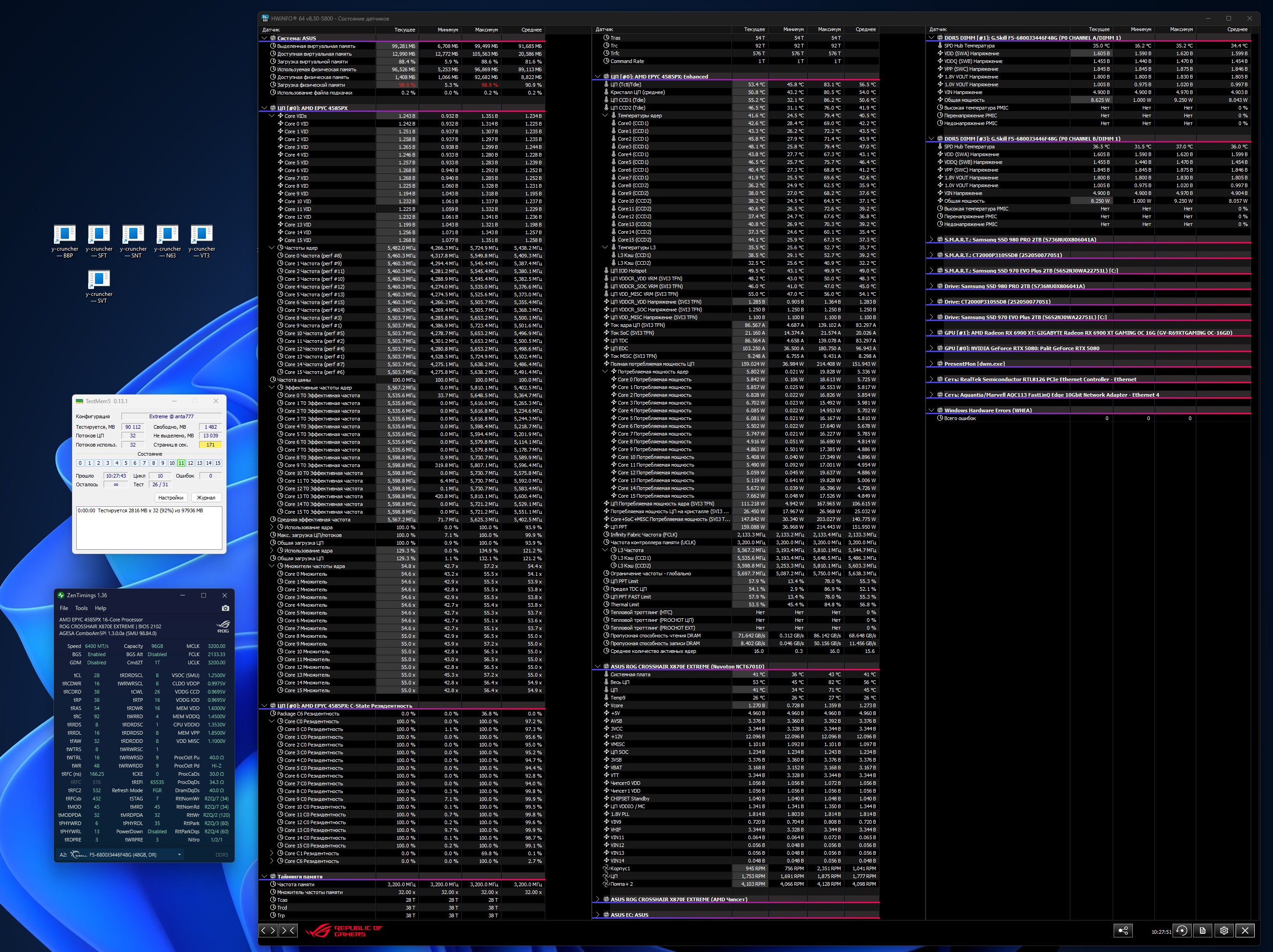
Task: Open the File menu in ZenTimings
Action: tap(64, 608)
